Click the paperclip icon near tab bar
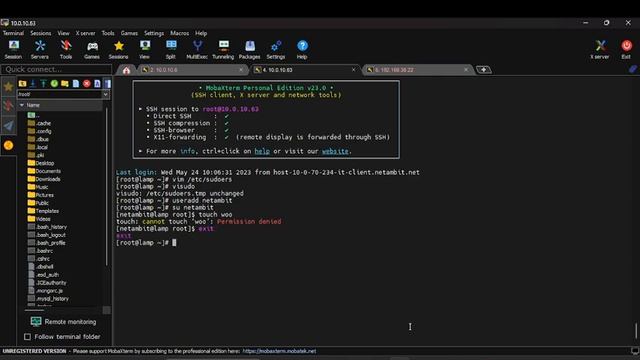The height and width of the screenshot is (360, 640). (633, 69)
